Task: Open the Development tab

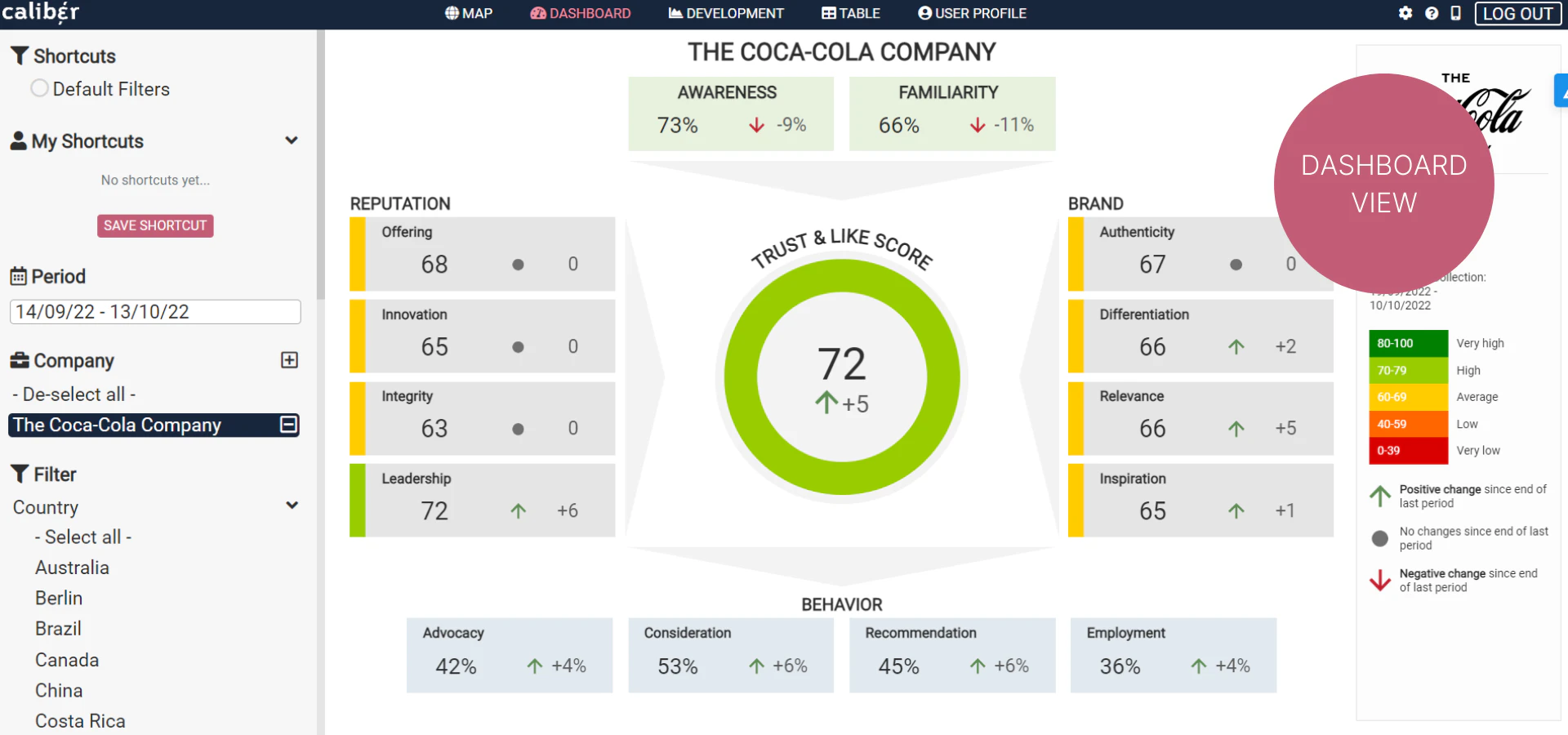Action: click(726, 13)
